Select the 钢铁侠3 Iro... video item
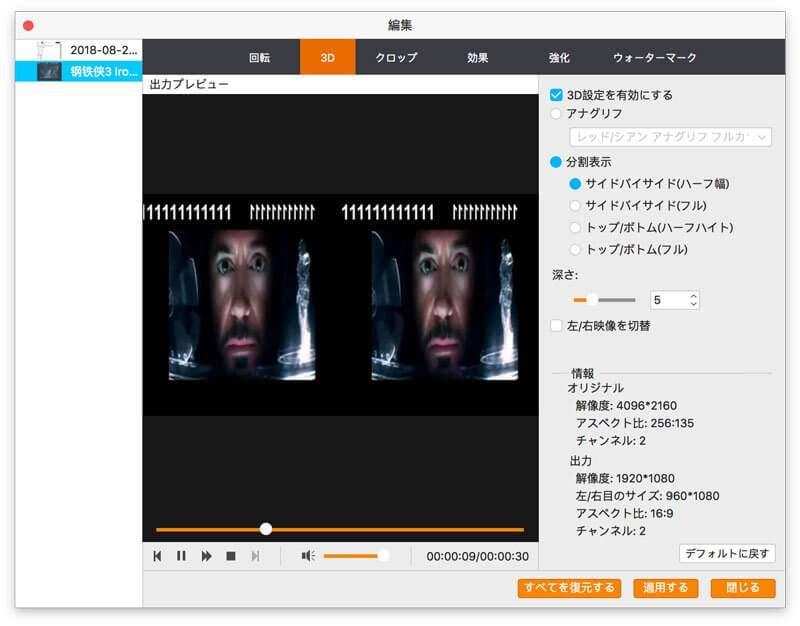Image resolution: width=800 pixels, height=626 pixels. coord(79,71)
